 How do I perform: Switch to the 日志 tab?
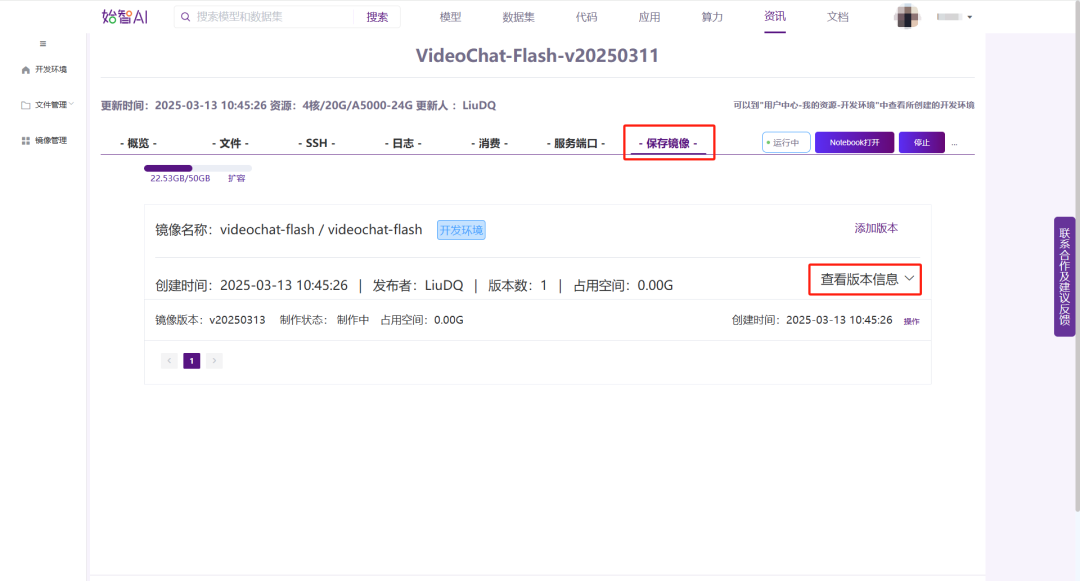(403, 143)
